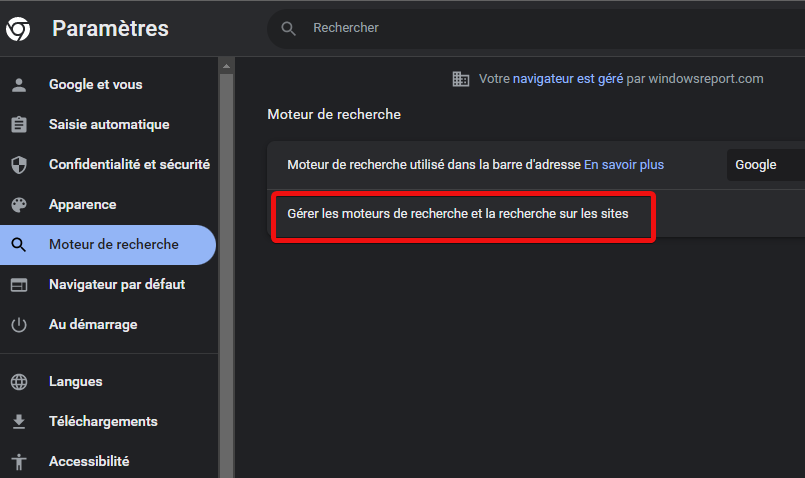This screenshot has width=805, height=478.
Task: Click the palette icon for Apparence
Action: pos(19,204)
